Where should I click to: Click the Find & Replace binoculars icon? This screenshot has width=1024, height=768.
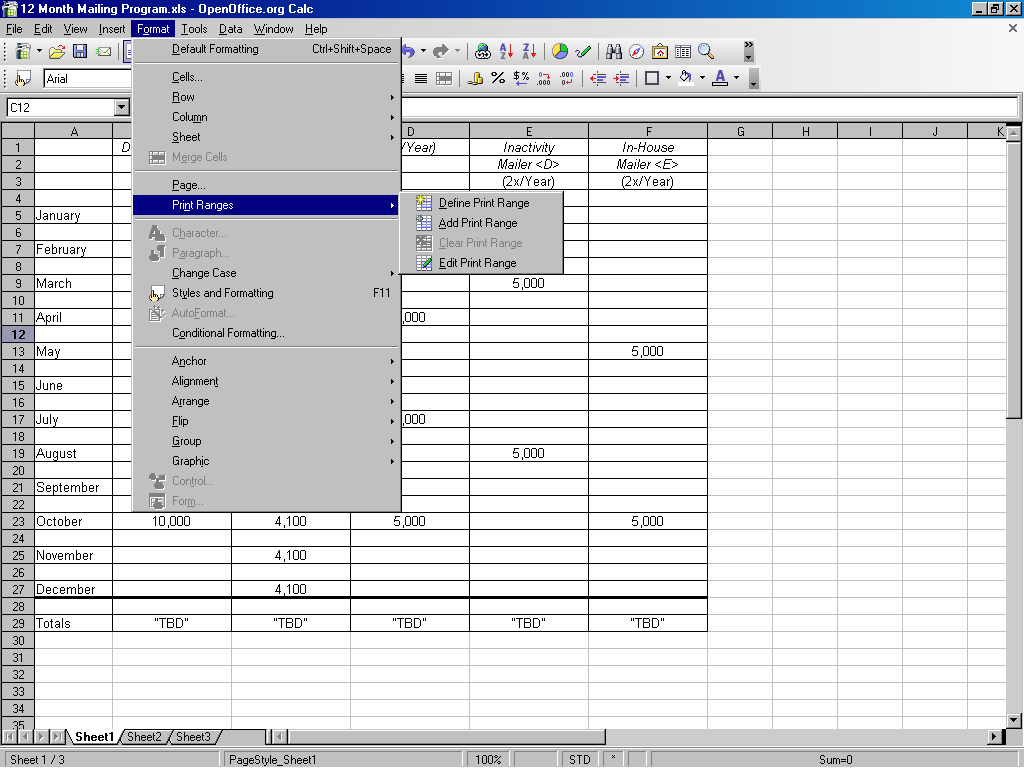tap(614, 51)
